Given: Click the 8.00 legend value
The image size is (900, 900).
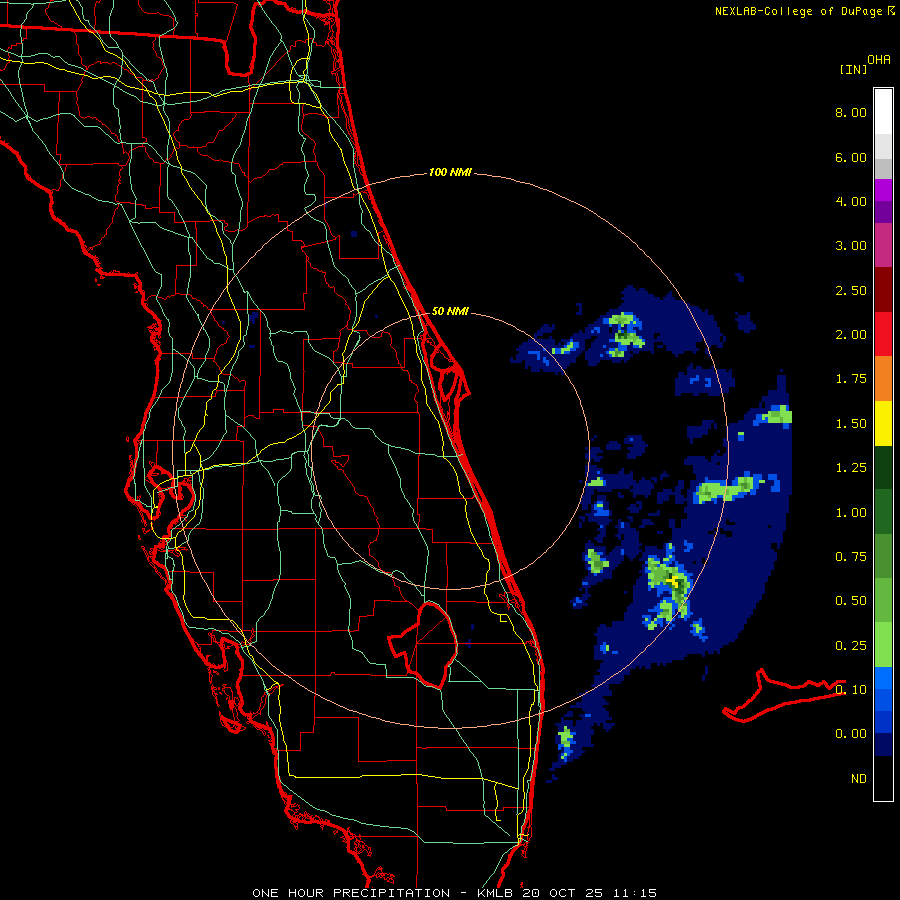Looking at the screenshot, I should pos(851,112).
